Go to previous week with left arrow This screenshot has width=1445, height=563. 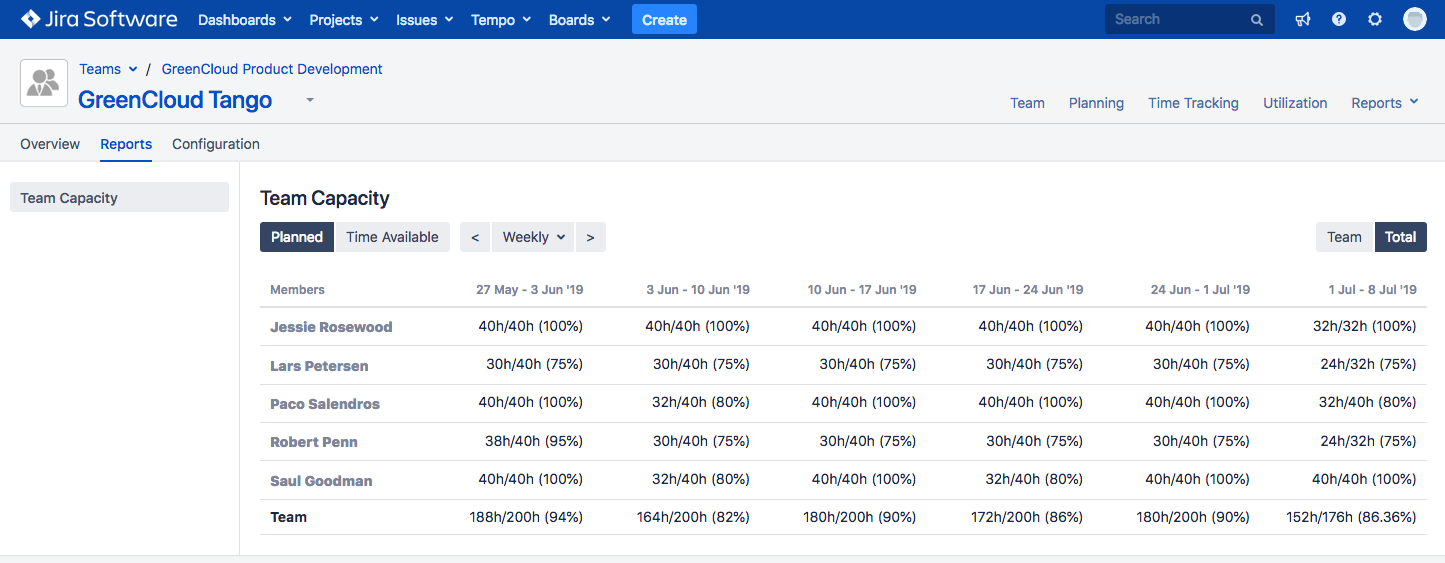click(x=475, y=237)
